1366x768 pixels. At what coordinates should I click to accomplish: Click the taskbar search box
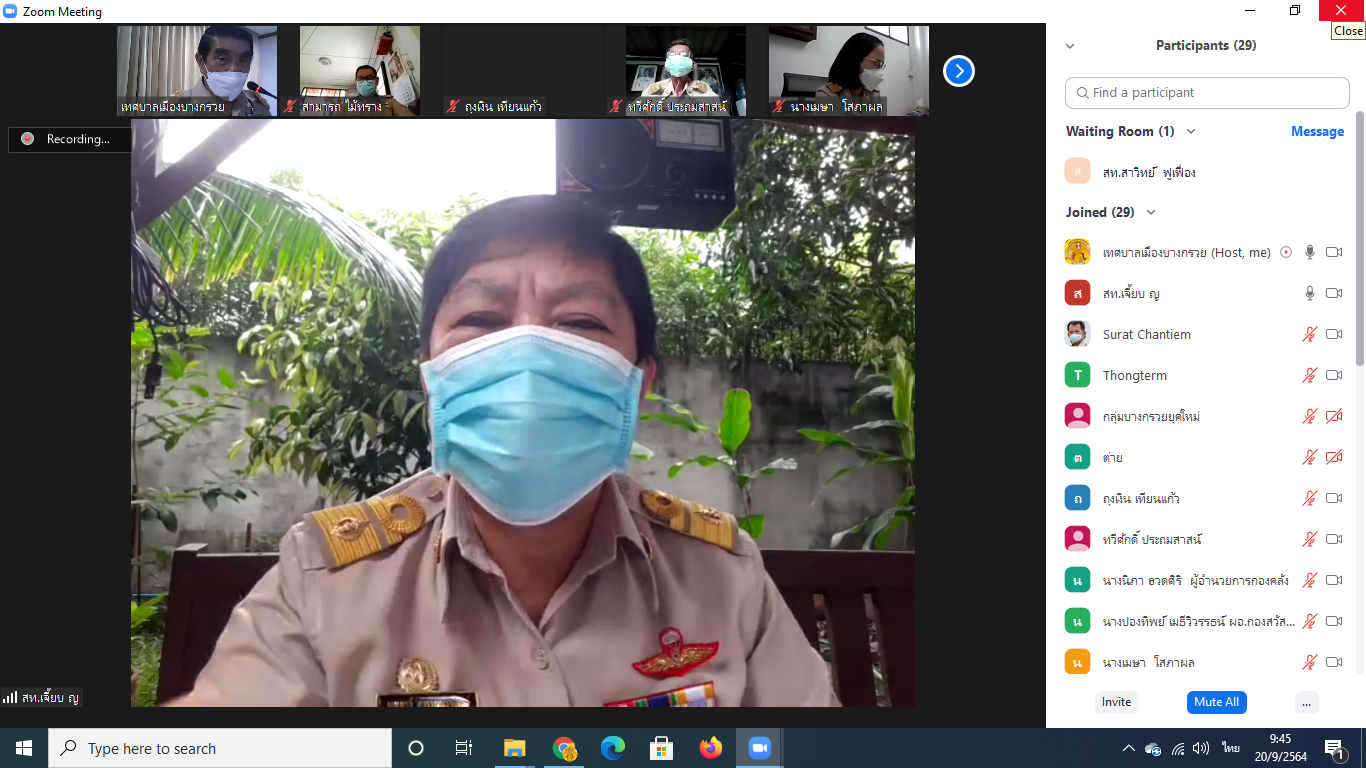[x=220, y=748]
